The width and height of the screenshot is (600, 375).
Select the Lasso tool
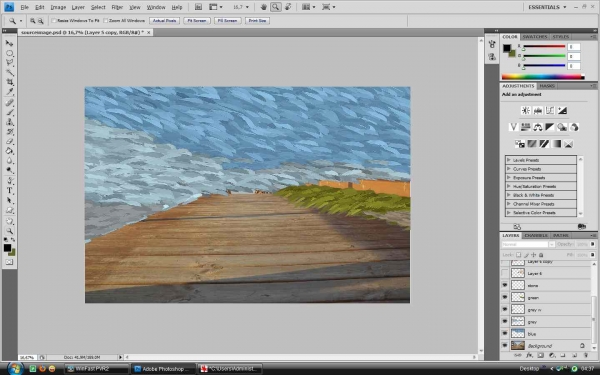pyautogui.click(x=9, y=63)
